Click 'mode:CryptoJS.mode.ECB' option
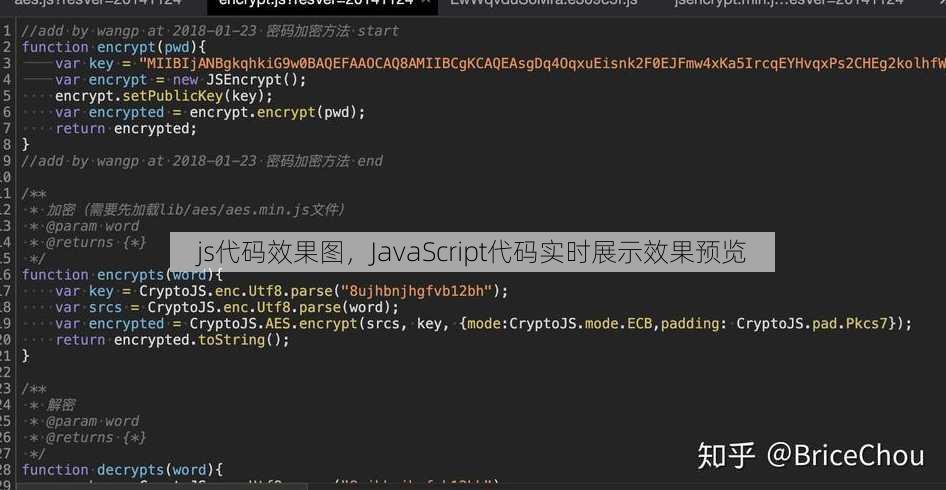The height and width of the screenshot is (490, 946). (x=562, y=324)
